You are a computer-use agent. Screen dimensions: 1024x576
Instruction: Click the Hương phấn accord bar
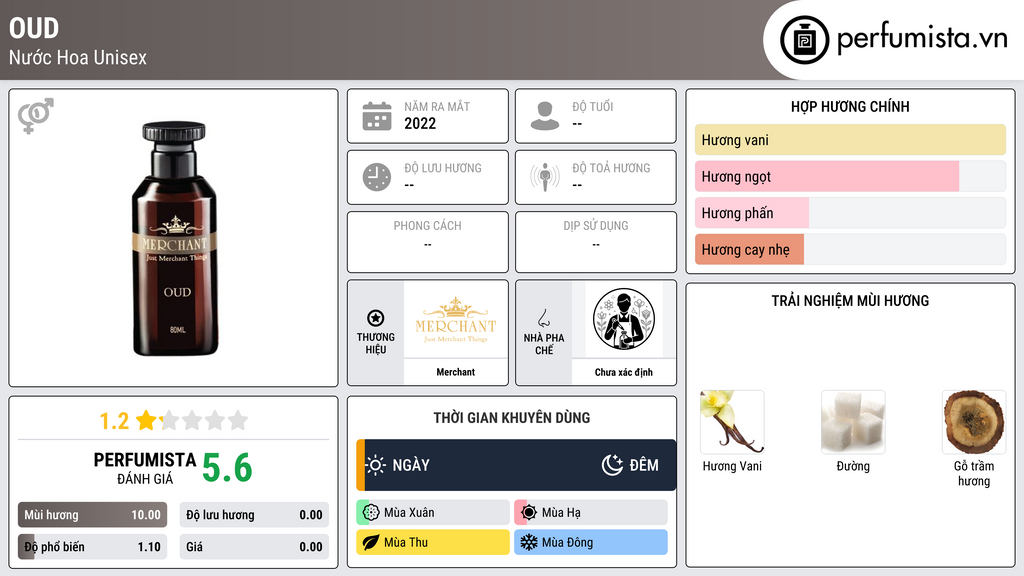click(x=850, y=213)
